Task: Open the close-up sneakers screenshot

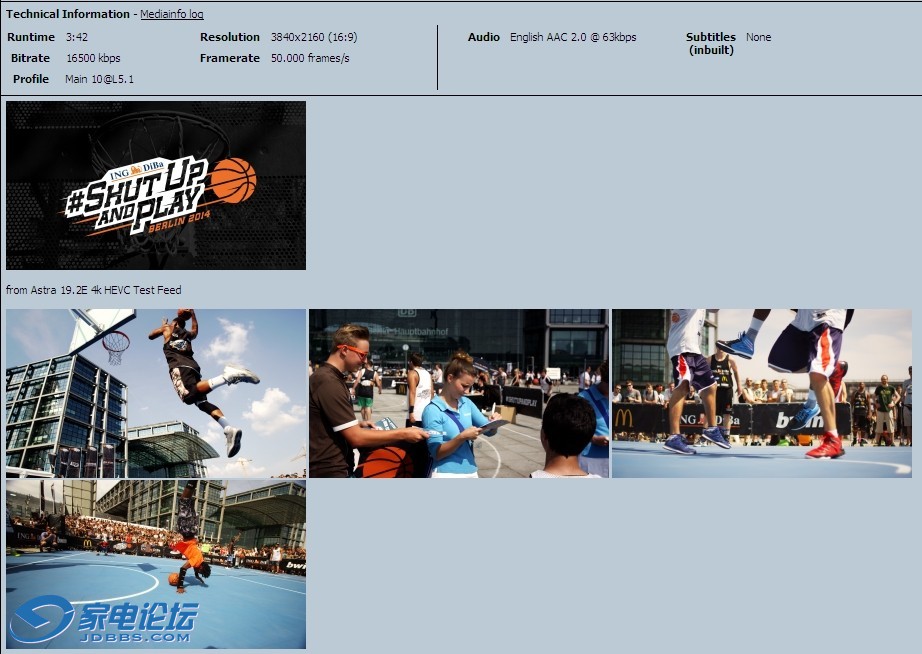Action: coord(760,392)
